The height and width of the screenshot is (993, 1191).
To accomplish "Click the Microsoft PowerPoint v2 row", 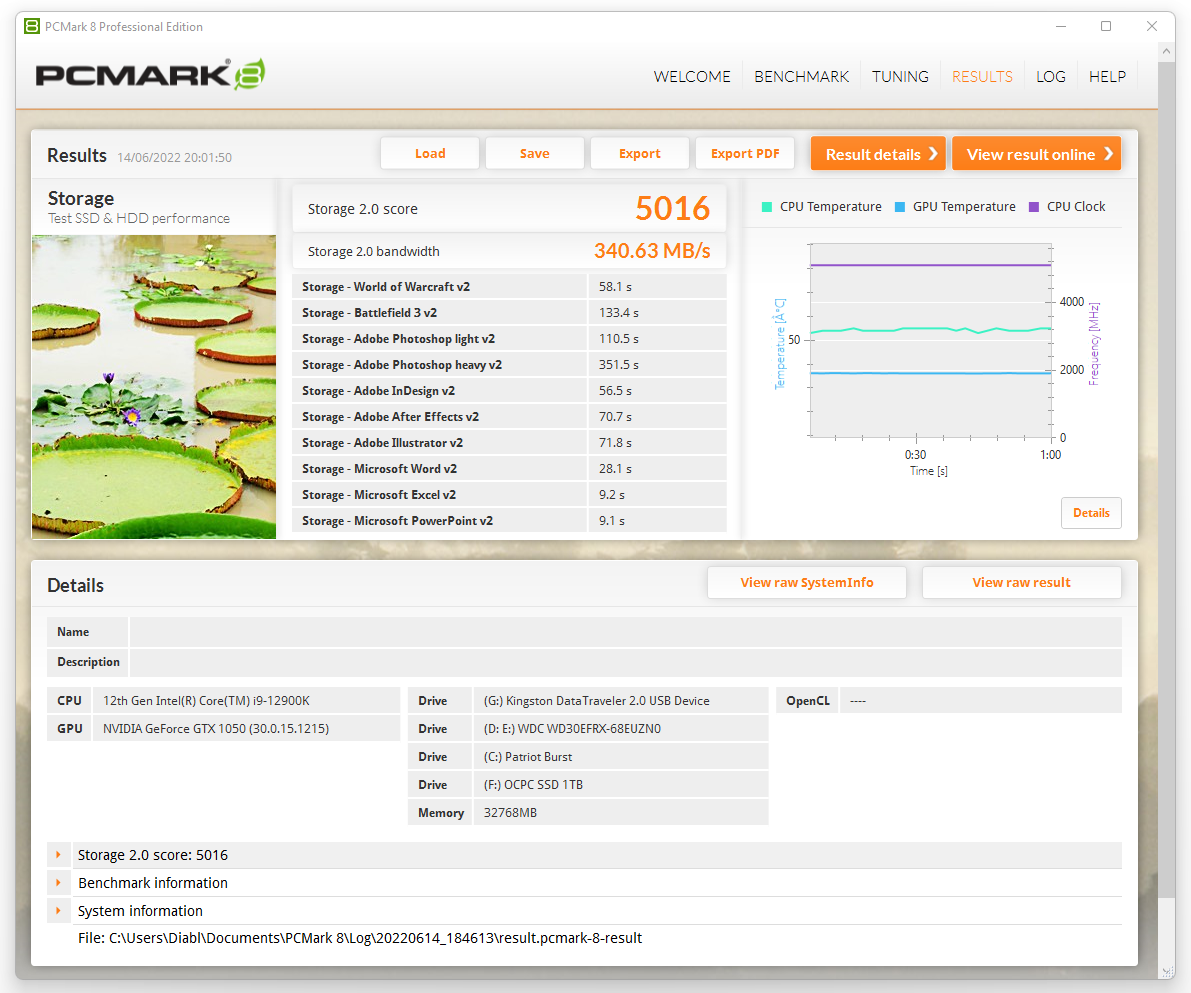I will tap(509, 520).
